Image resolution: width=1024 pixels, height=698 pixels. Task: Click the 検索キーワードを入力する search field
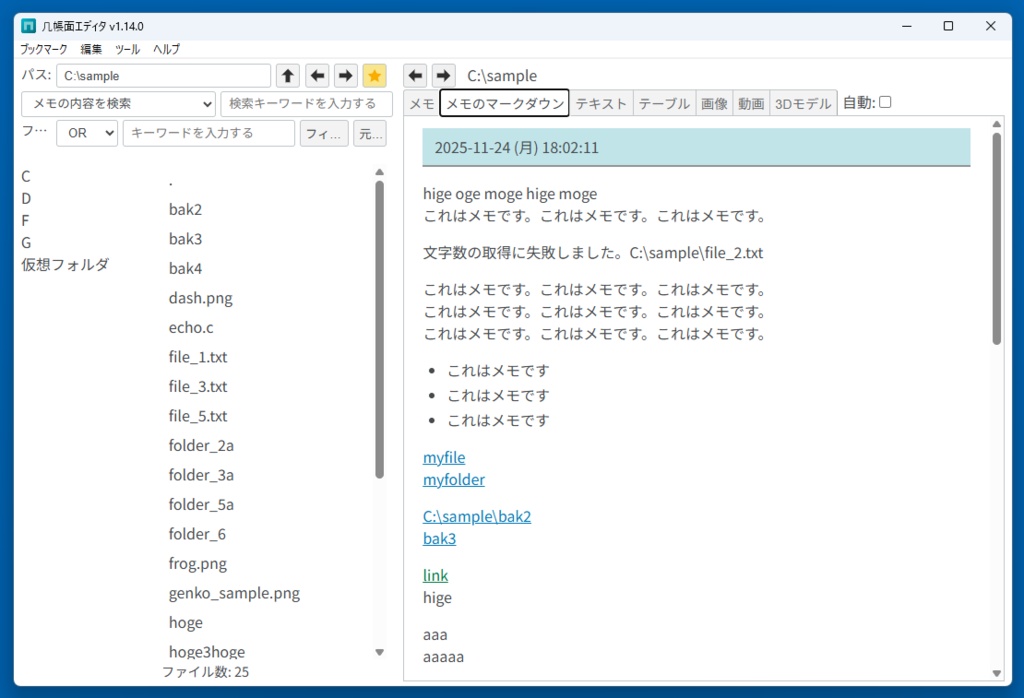[x=307, y=103]
